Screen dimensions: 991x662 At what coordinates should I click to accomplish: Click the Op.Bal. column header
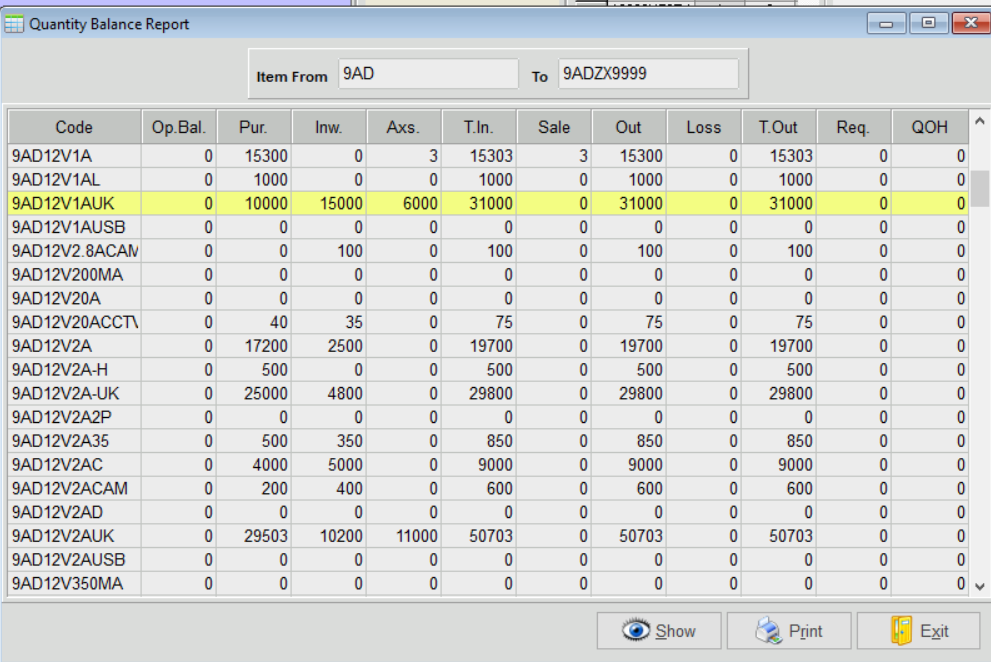(x=178, y=127)
